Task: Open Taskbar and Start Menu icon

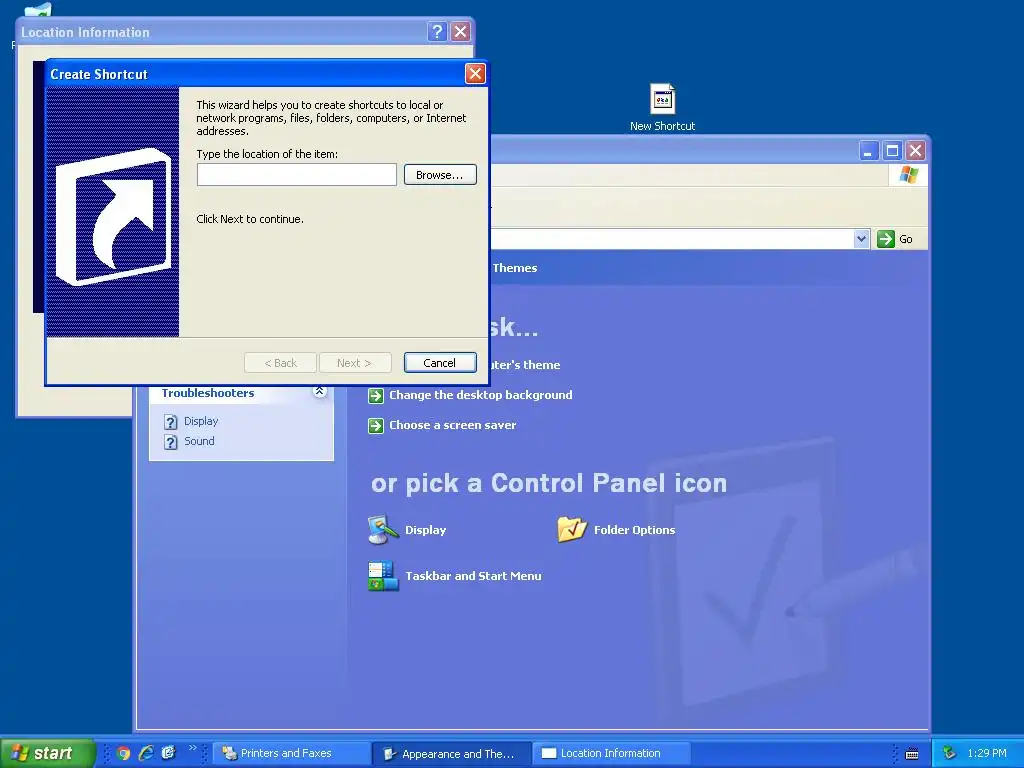Action: click(x=383, y=576)
